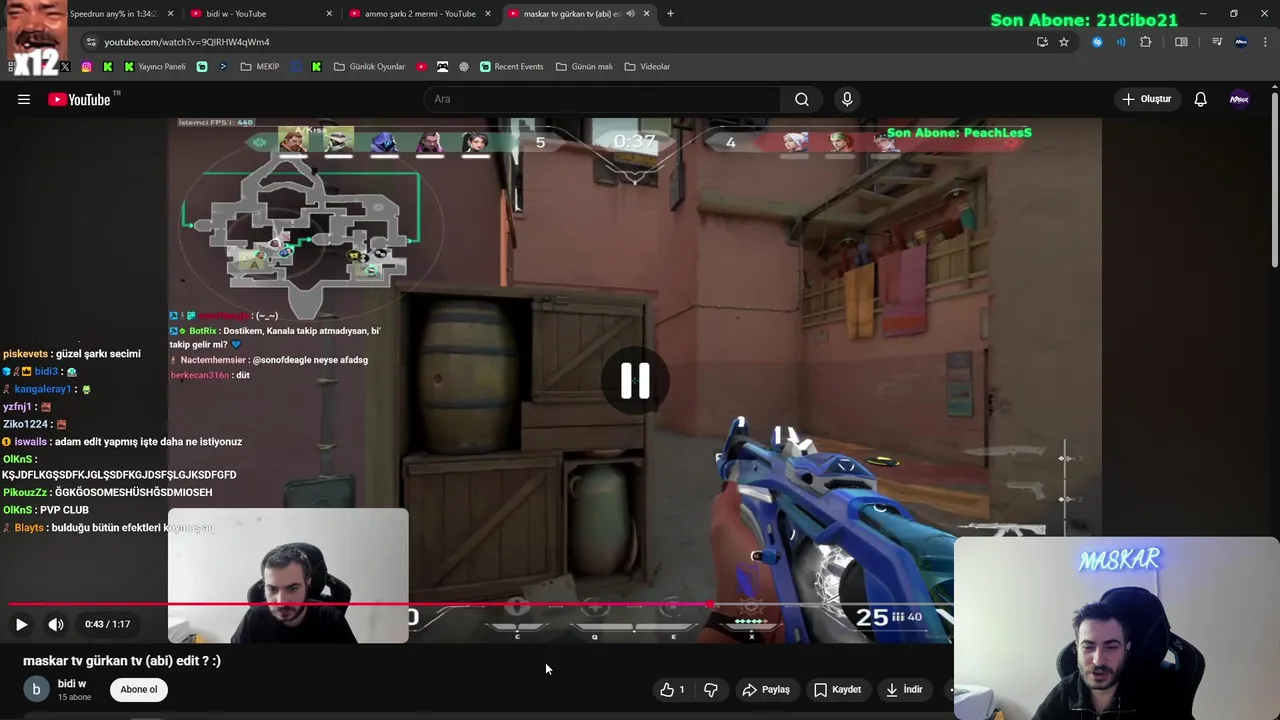The image size is (1280, 720).
Task: Open the Shazam extension icon
Action: [1097, 42]
